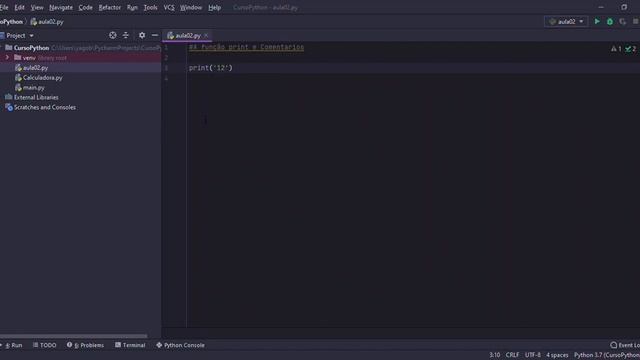The height and width of the screenshot is (360, 640).
Task: Click the 3:10 line column indicator
Action: click(494, 355)
